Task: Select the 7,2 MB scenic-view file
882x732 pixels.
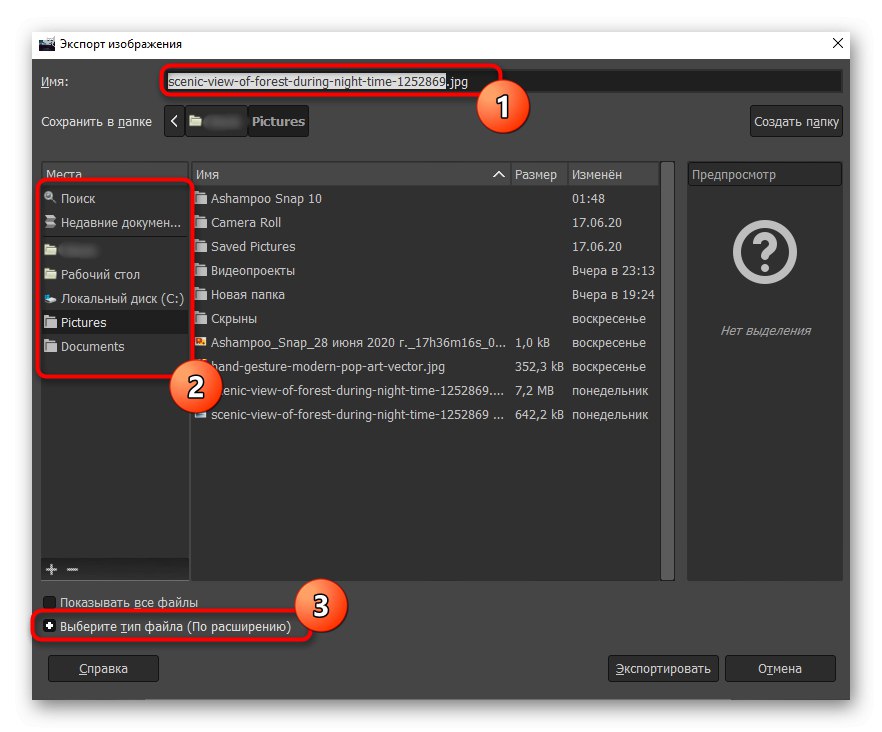Action: (425, 390)
